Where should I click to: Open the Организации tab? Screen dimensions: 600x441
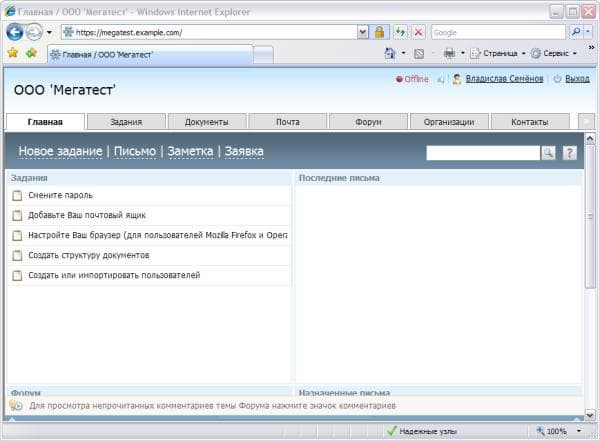tap(449, 122)
